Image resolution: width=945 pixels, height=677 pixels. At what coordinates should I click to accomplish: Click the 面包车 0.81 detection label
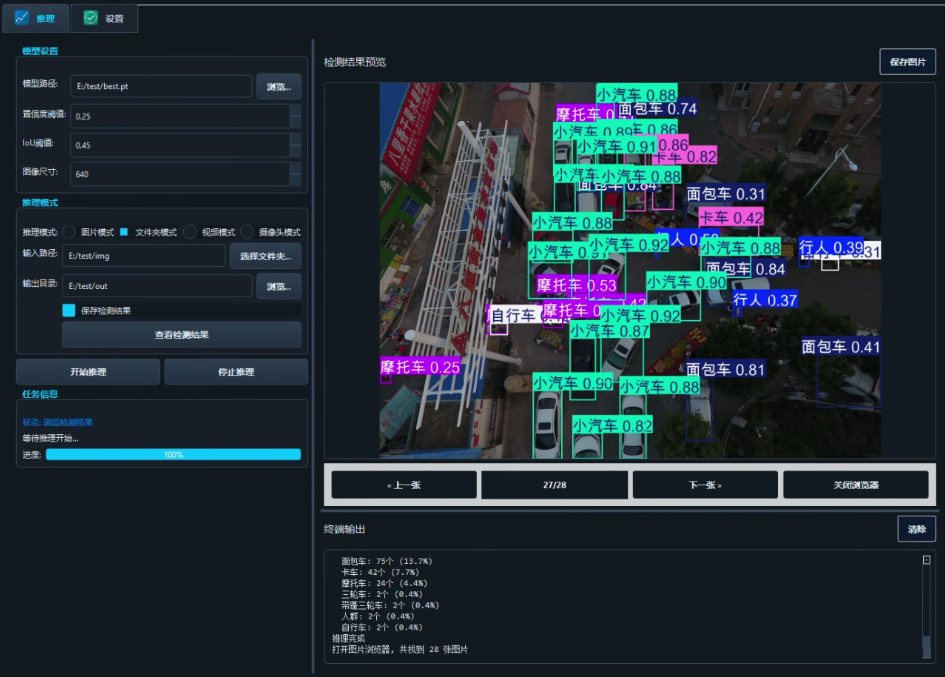tap(725, 369)
